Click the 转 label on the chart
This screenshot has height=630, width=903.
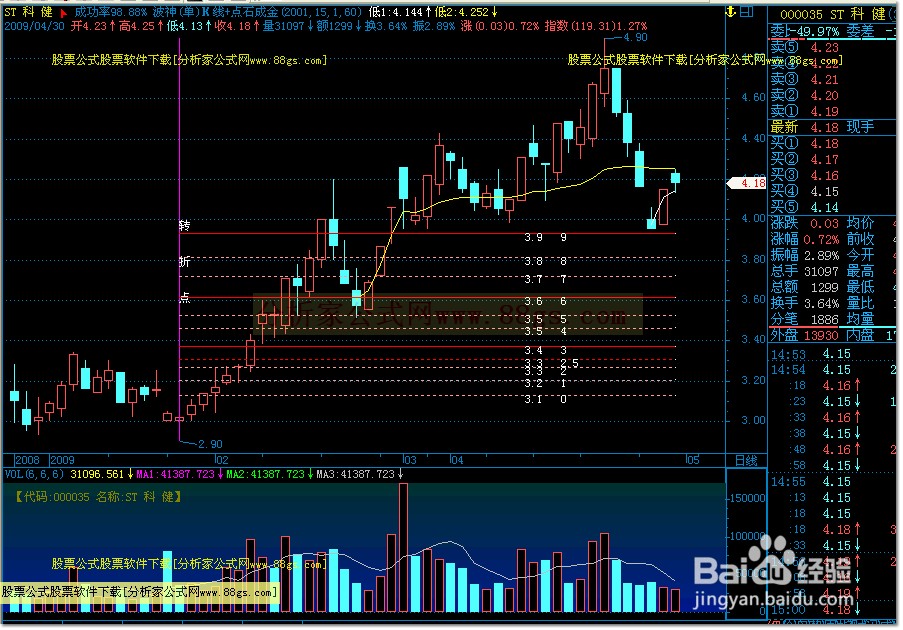[184, 226]
